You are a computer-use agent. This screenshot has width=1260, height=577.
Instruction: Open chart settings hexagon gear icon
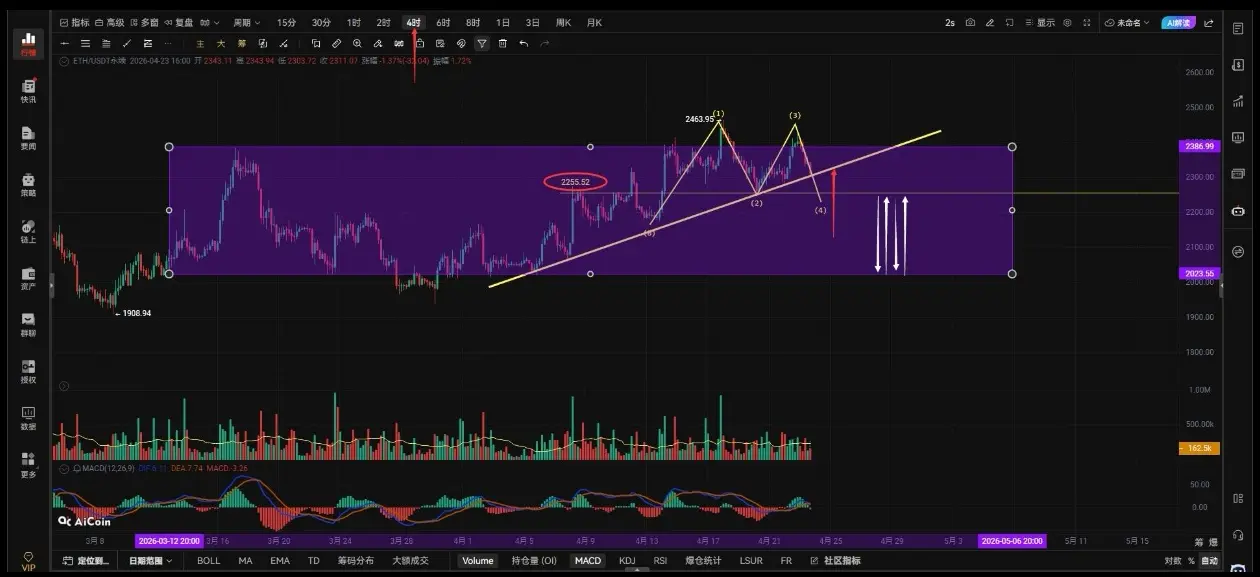pos(1068,22)
